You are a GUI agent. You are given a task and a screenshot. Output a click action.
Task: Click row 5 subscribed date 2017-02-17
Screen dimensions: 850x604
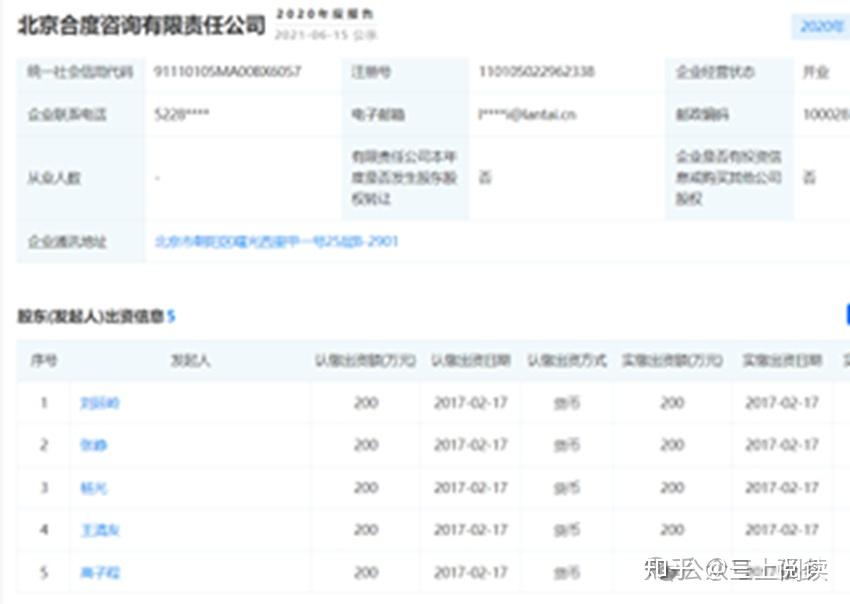click(x=471, y=573)
